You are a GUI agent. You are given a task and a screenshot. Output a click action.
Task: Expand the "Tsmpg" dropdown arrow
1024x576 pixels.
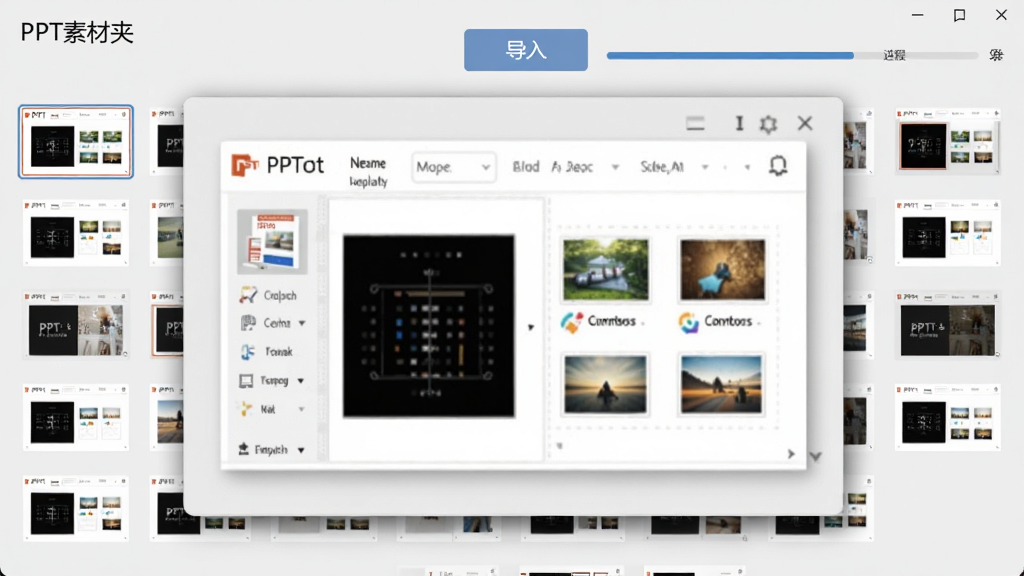tap(300, 381)
